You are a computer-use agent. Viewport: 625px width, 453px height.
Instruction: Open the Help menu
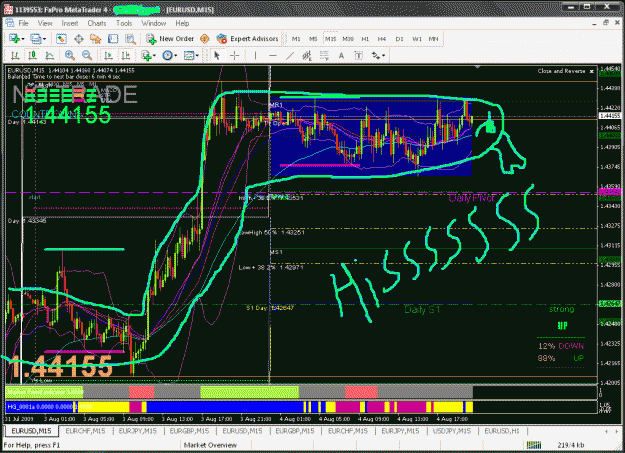pyautogui.click(x=182, y=23)
